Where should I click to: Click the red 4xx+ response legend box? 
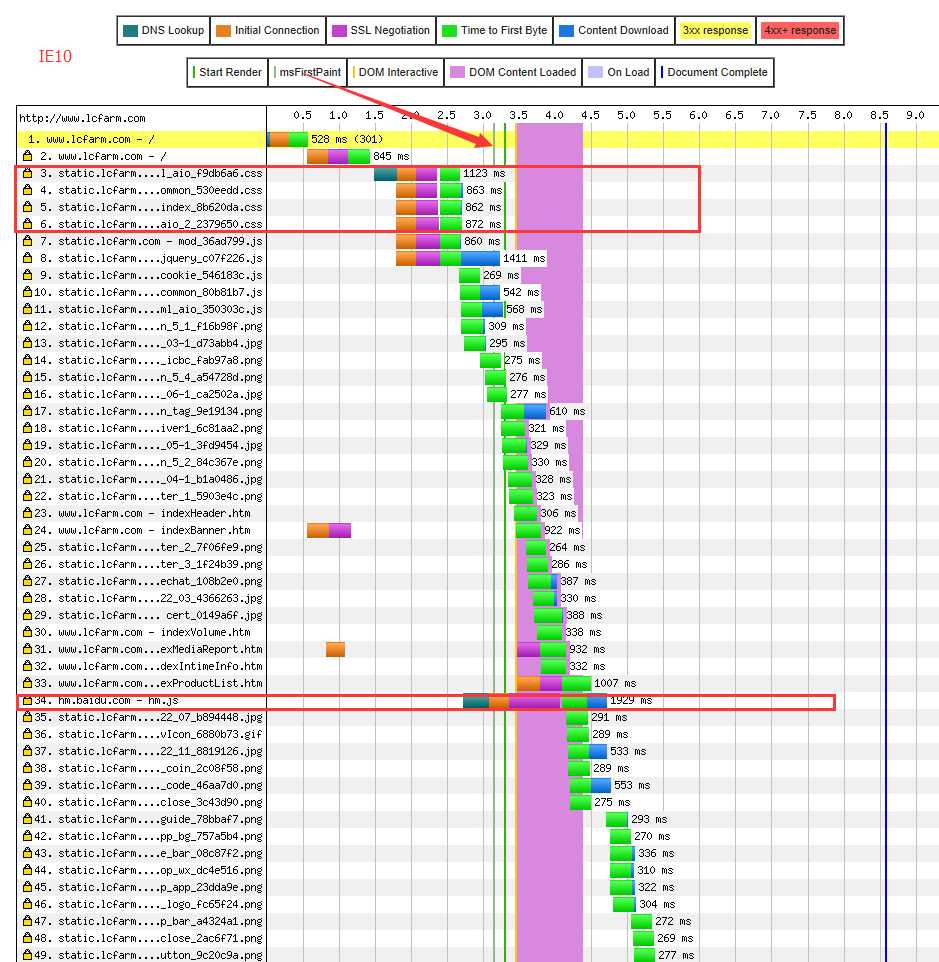tap(800, 30)
